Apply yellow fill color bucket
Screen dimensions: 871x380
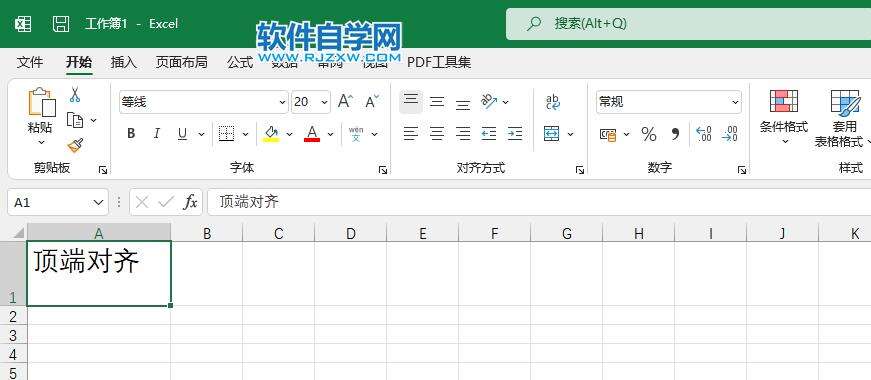point(271,134)
